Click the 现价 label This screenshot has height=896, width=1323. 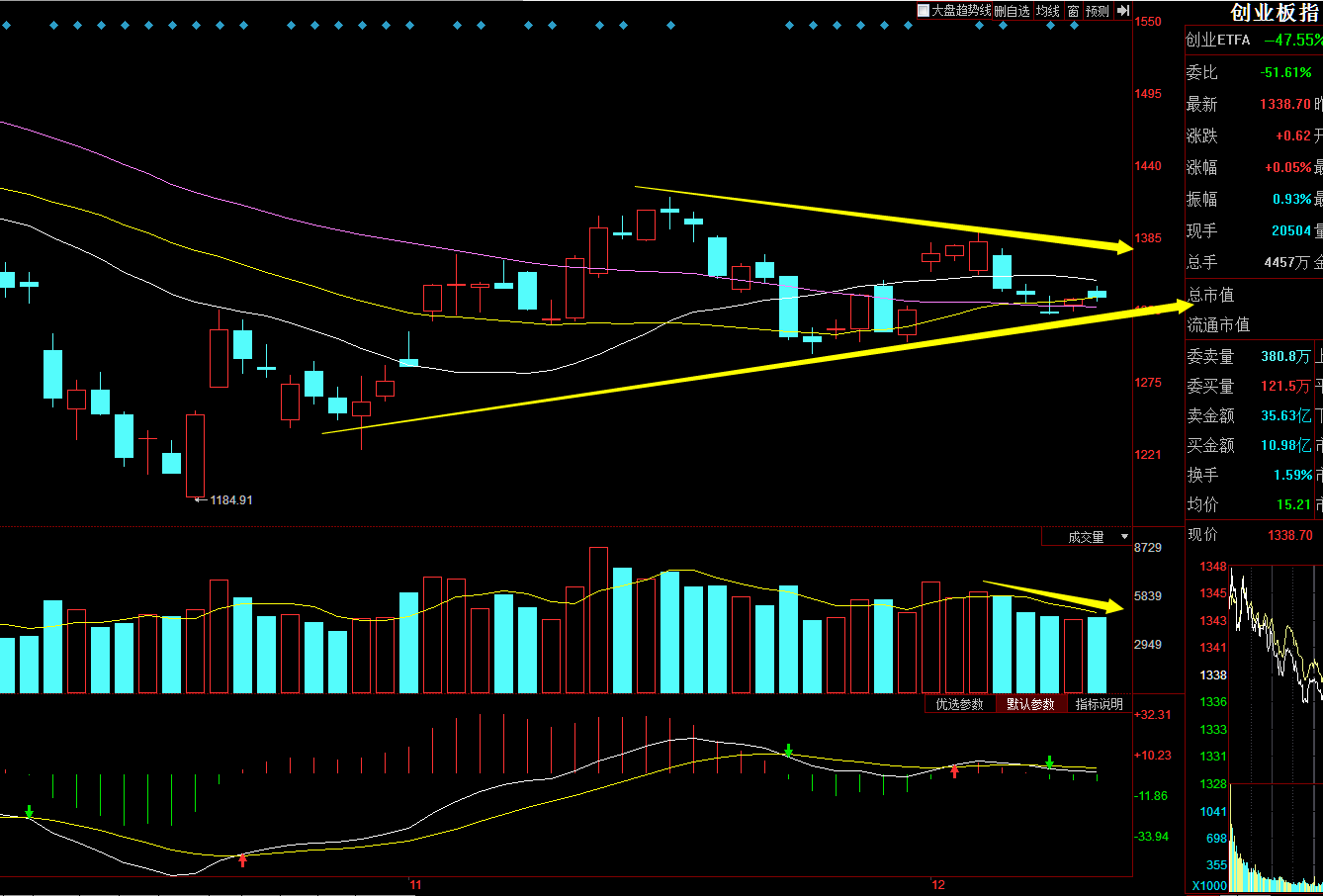click(1202, 535)
